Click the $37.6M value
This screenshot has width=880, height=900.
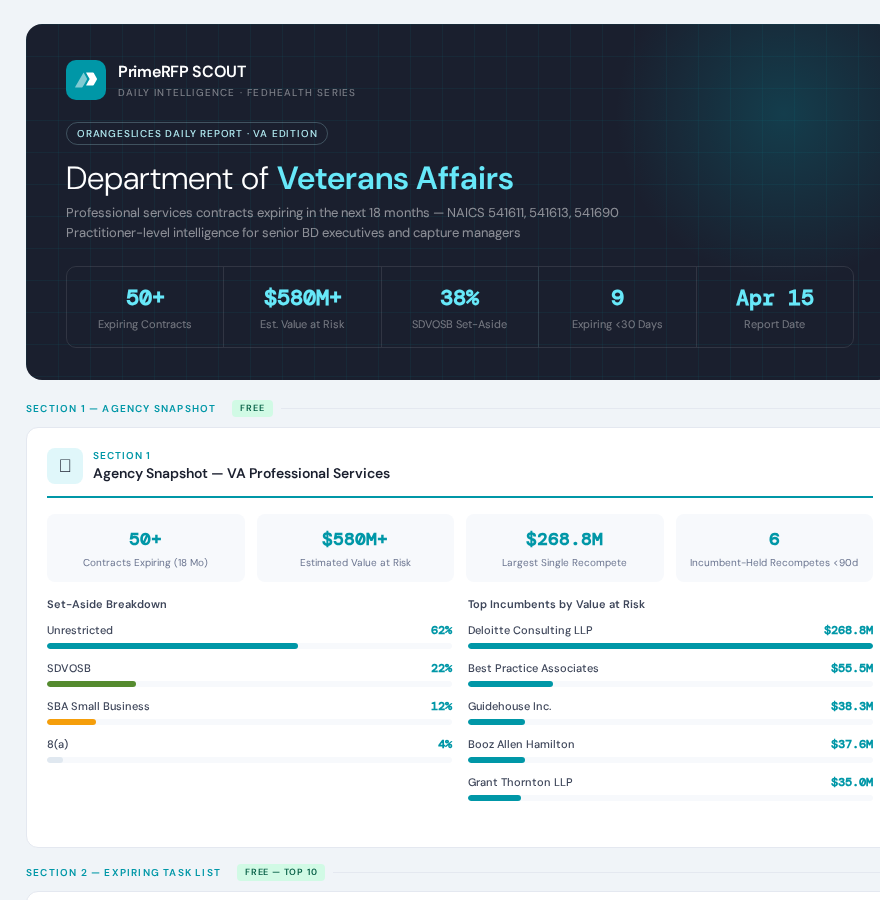pos(851,744)
